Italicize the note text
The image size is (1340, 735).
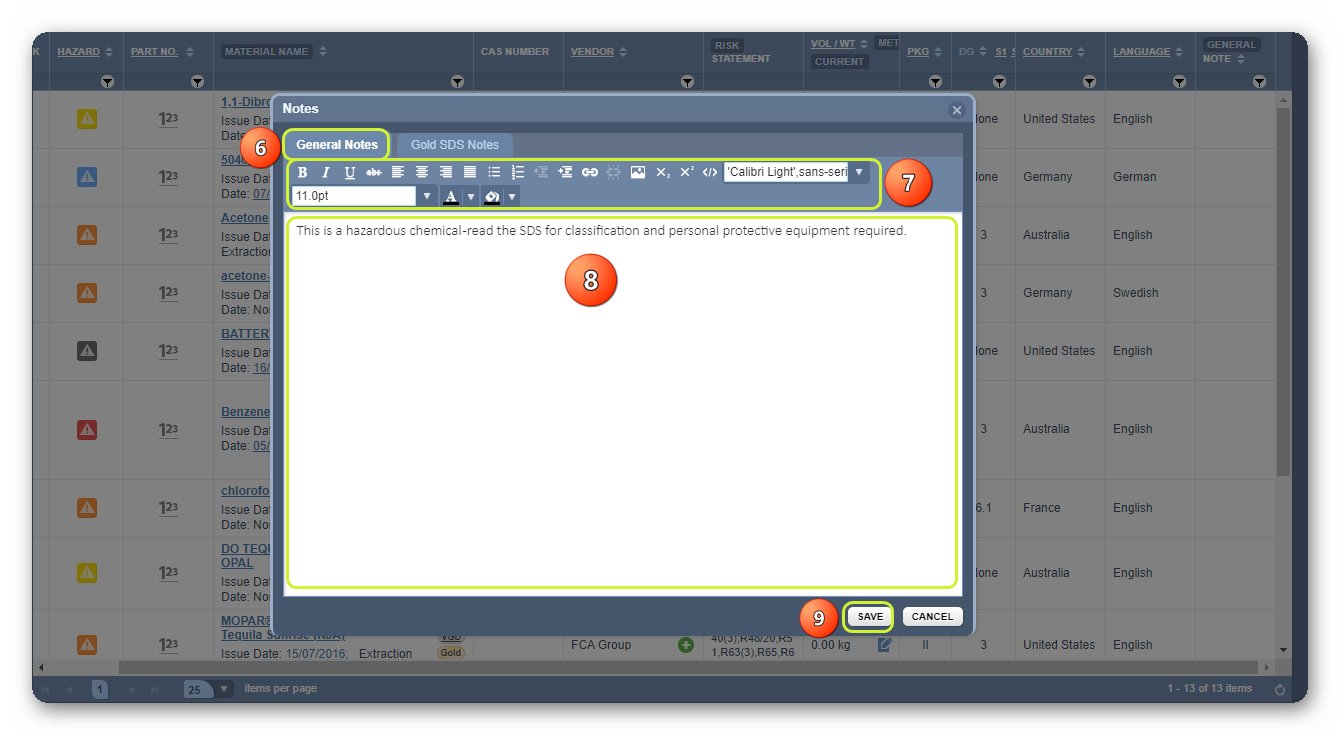(325, 171)
